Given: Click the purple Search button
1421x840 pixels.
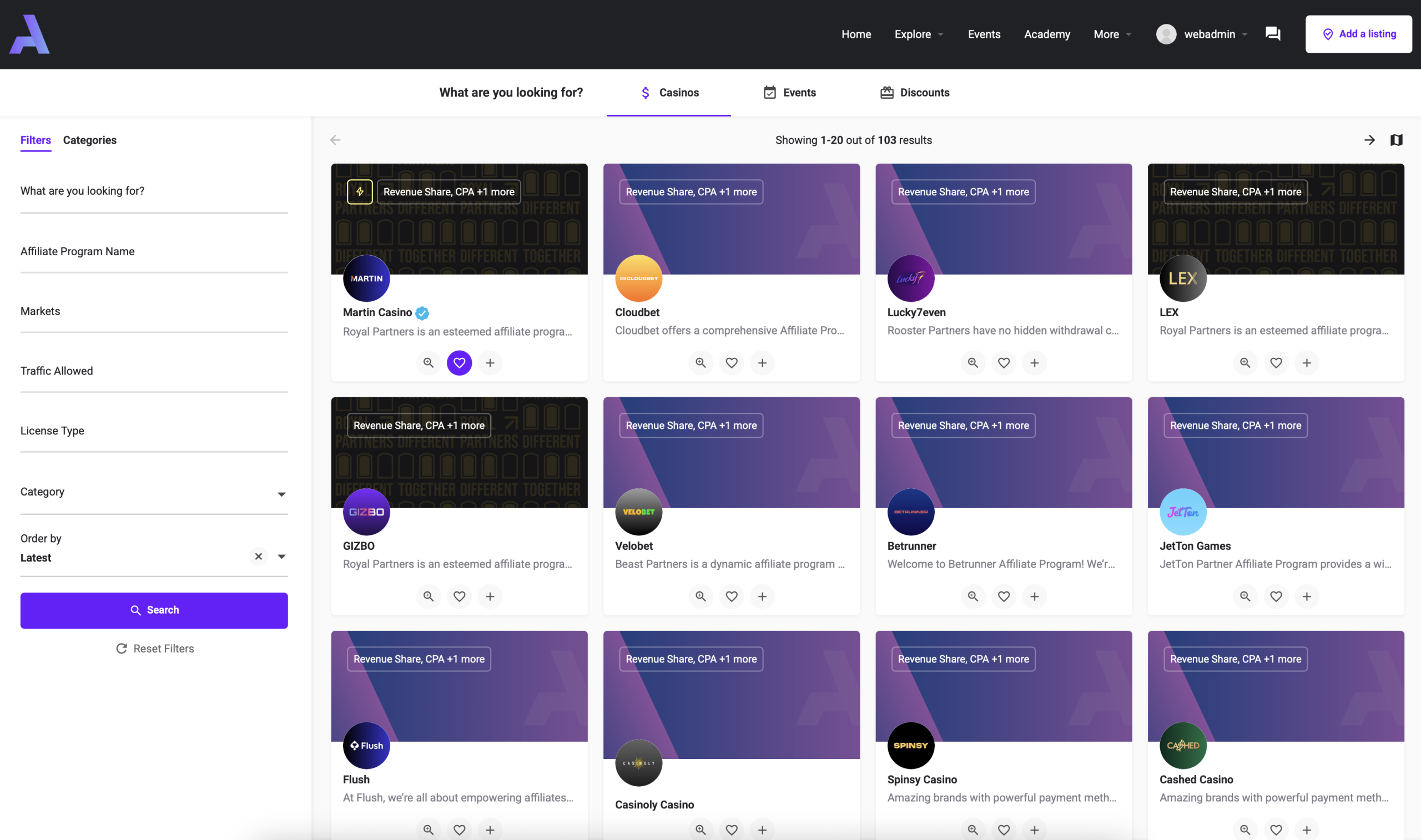Looking at the screenshot, I should click(x=154, y=611).
